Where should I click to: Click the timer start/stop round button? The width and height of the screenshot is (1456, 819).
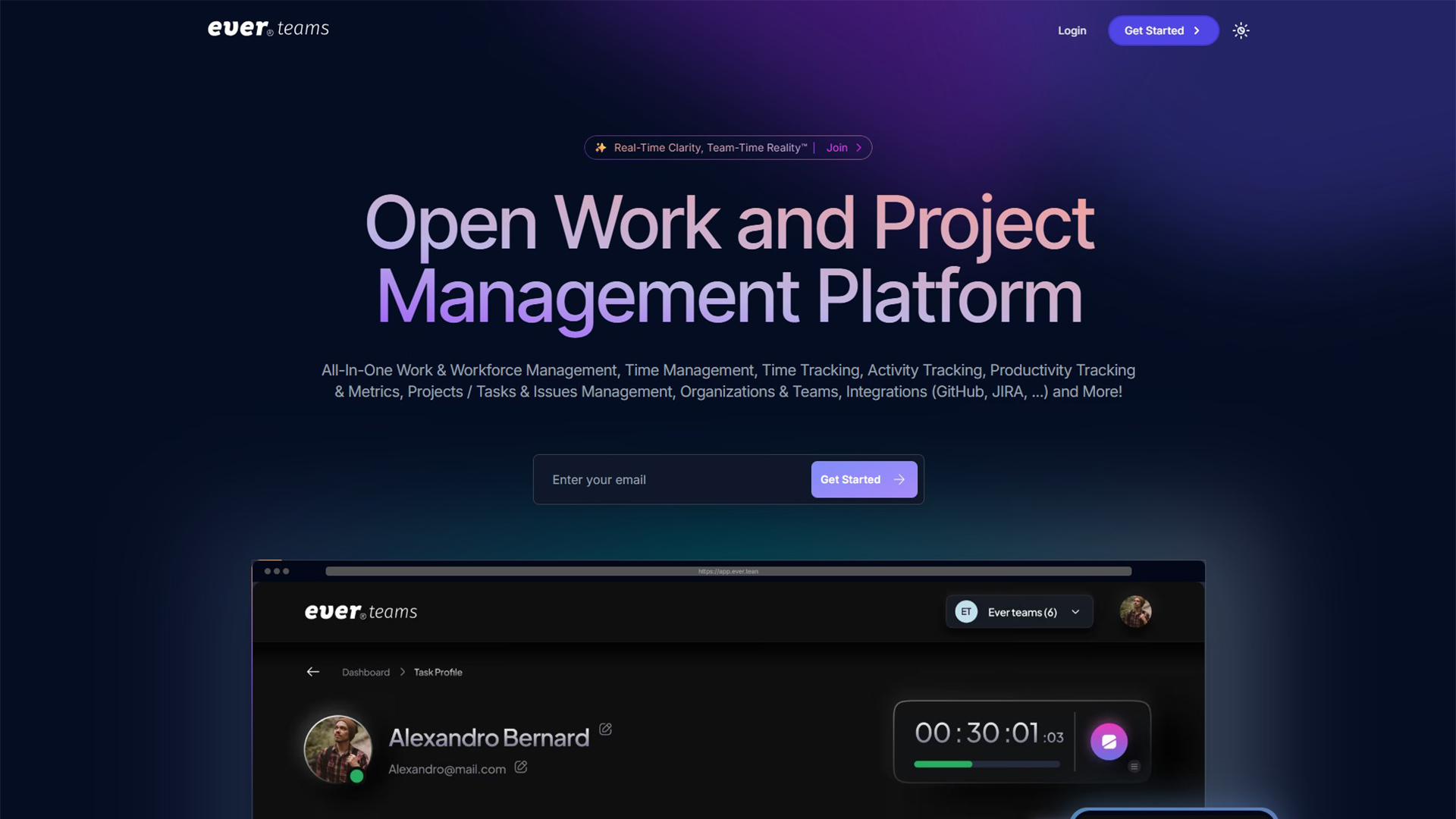pyautogui.click(x=1109, y=742)
